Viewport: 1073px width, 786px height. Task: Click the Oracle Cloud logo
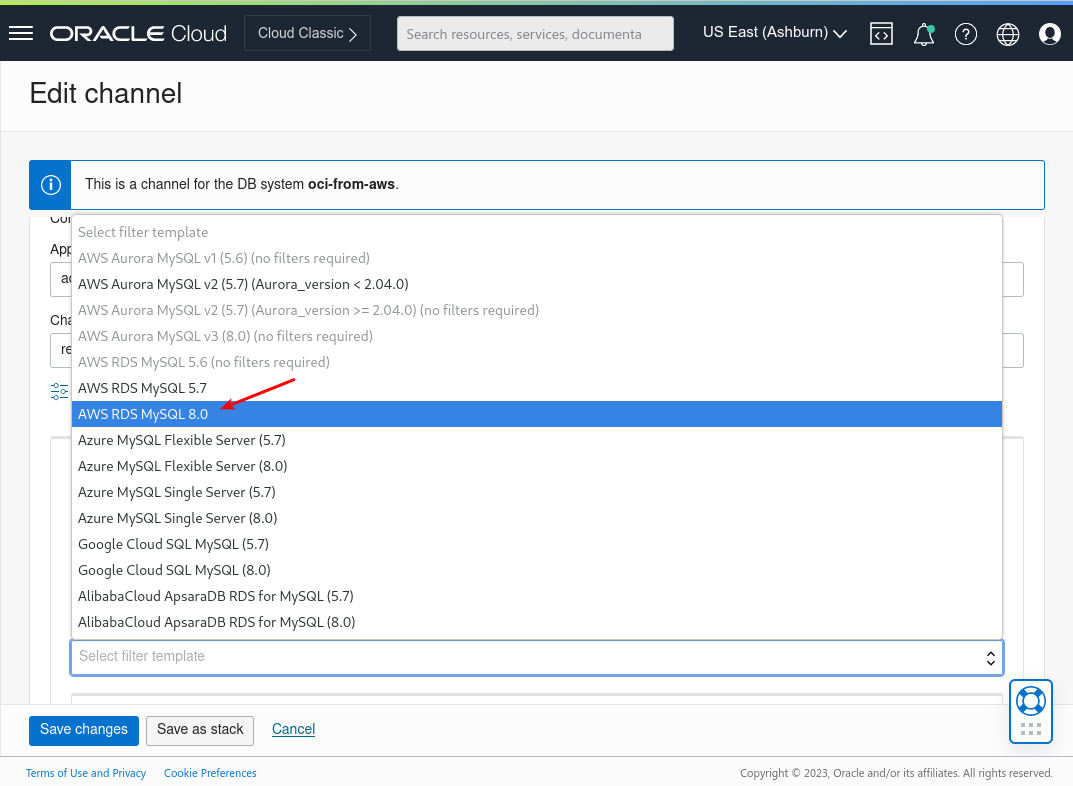click(138, 34)
